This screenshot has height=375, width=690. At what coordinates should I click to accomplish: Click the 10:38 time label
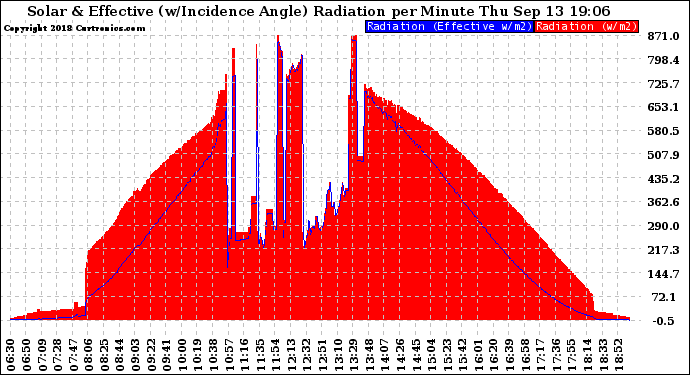coord(213,355)
